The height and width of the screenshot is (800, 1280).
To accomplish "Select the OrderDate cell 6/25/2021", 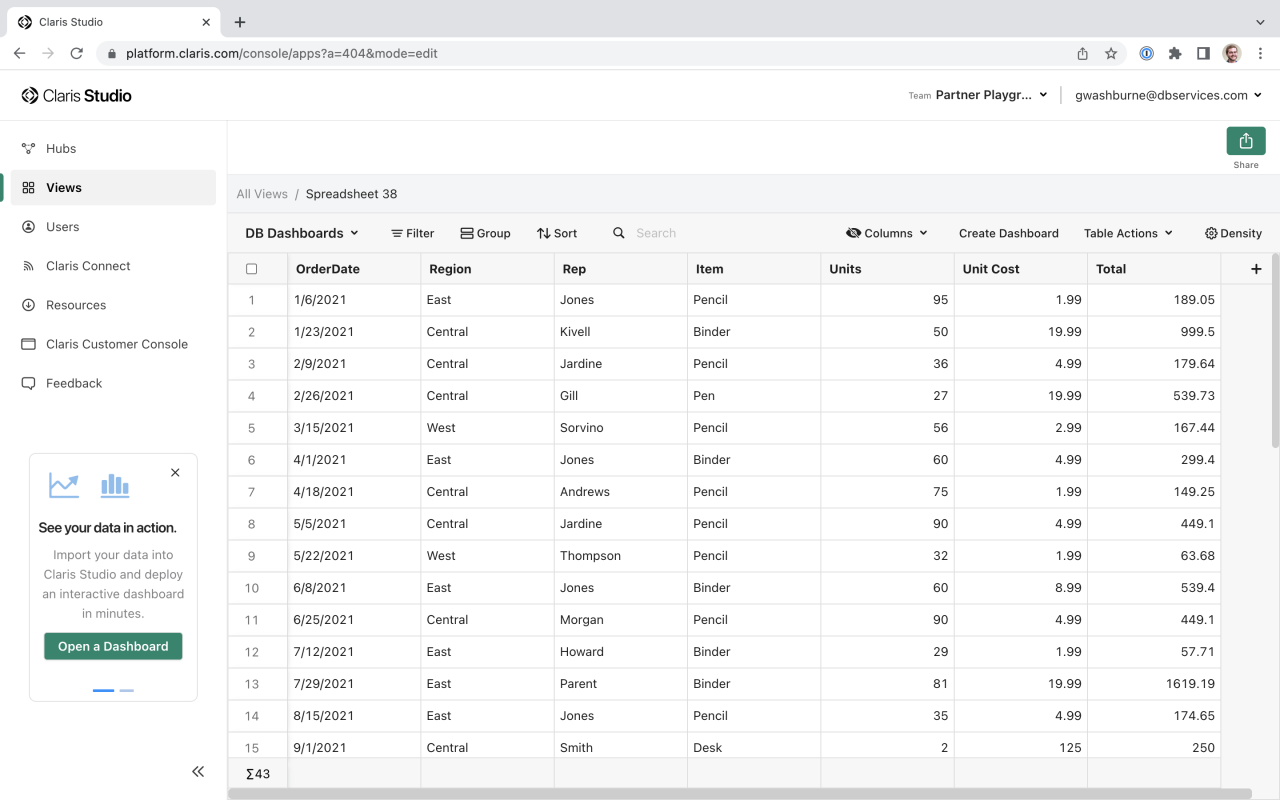I will click(354, 620).
